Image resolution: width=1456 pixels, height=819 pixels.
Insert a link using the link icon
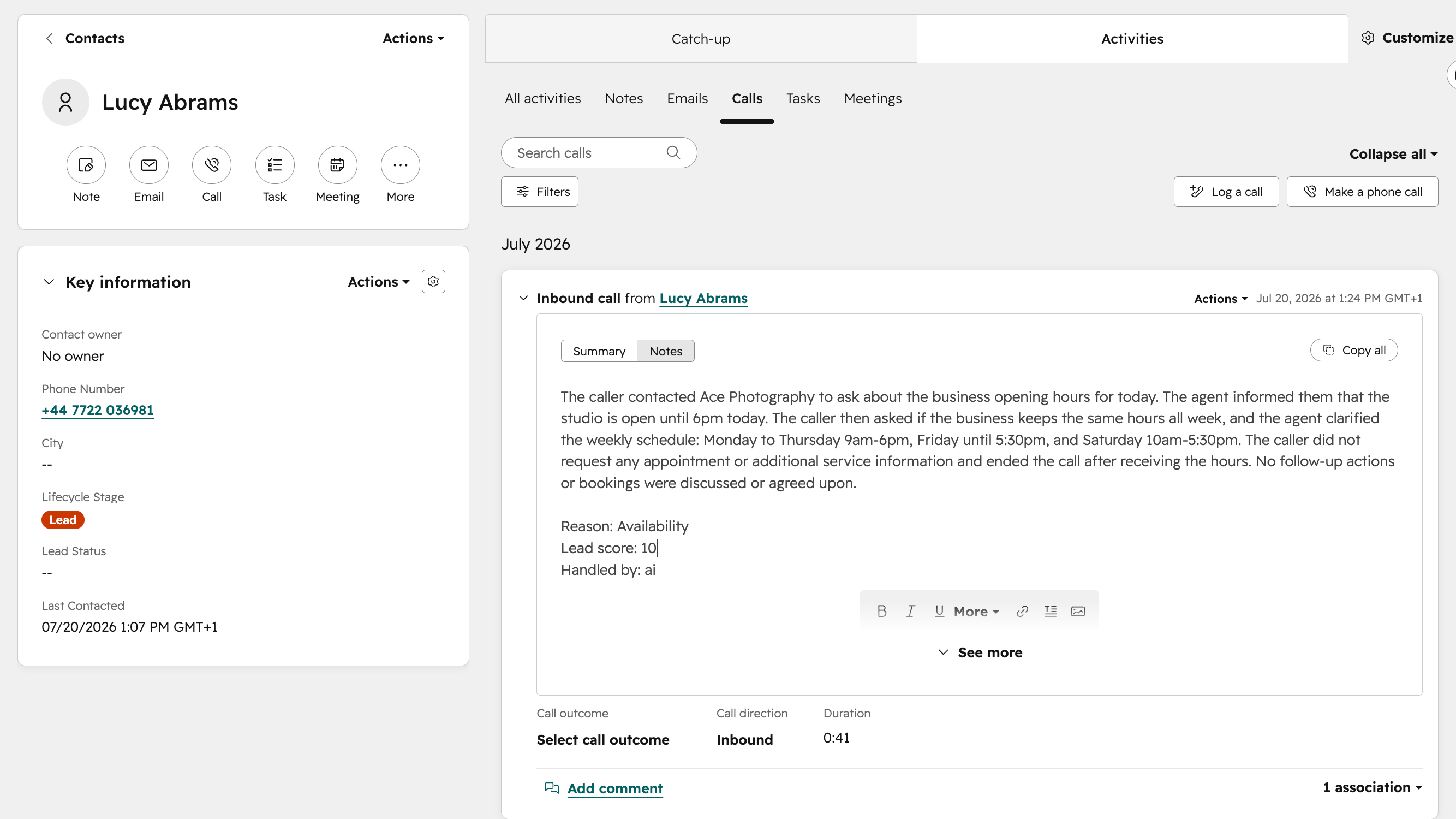coord(1022,611)
